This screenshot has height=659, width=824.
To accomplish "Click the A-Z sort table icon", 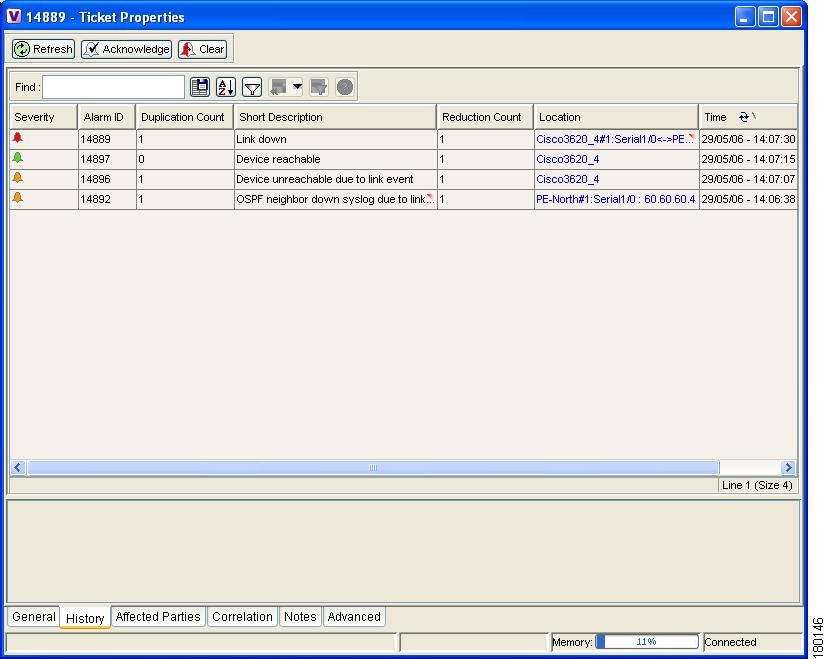I will click(226, 88).
